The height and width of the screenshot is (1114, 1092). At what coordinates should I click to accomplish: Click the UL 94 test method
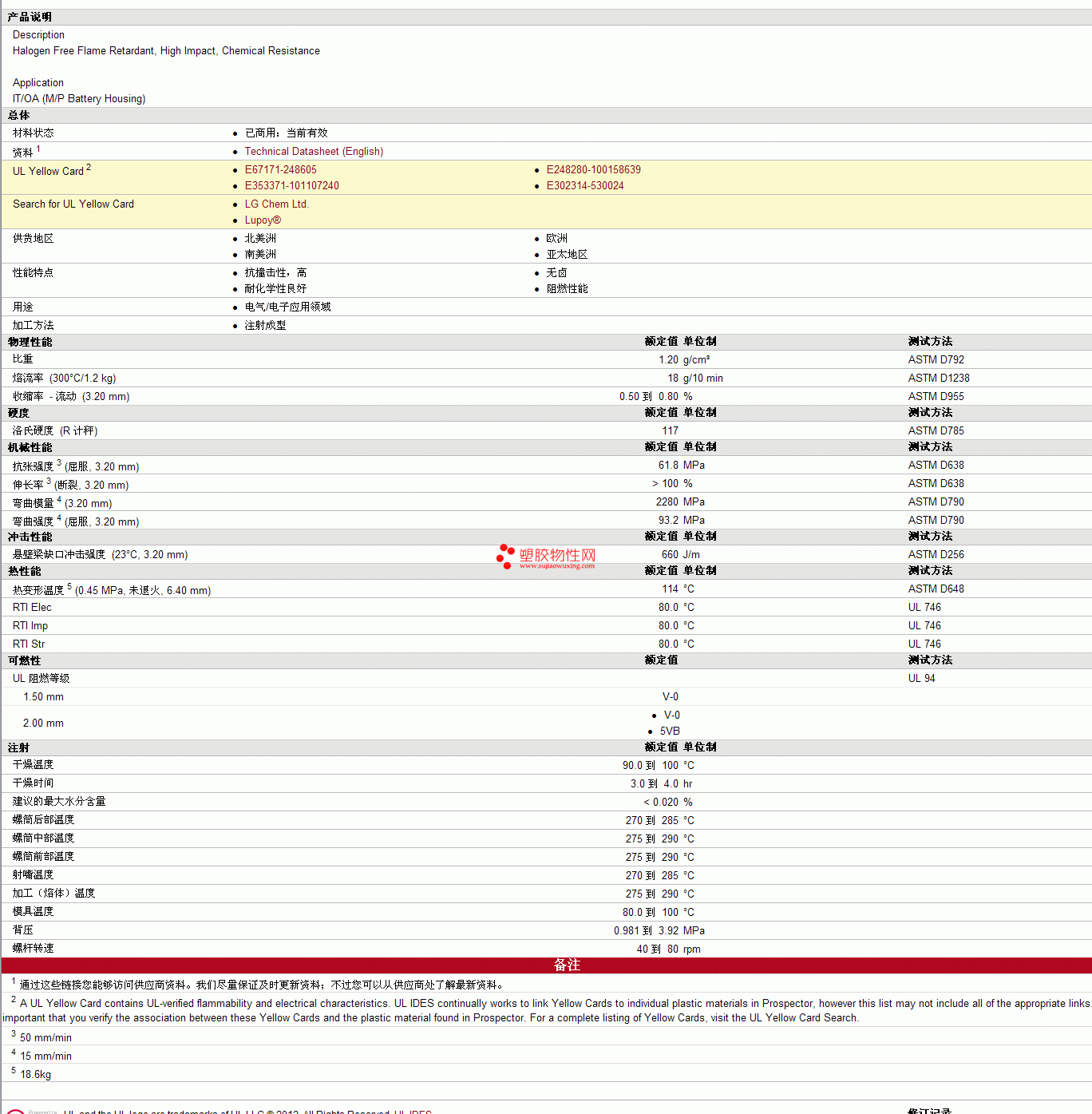point(922,679)
